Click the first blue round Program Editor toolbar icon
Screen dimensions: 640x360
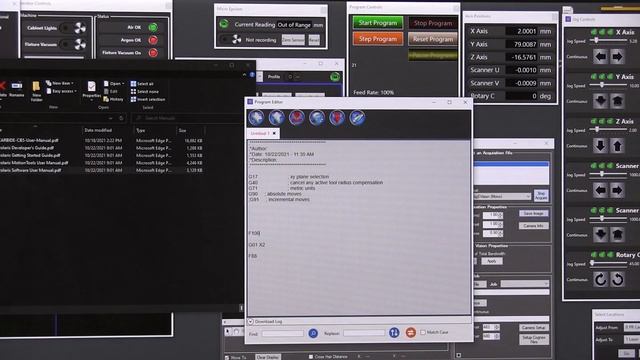pyautogui.click(x=257, y=118)
